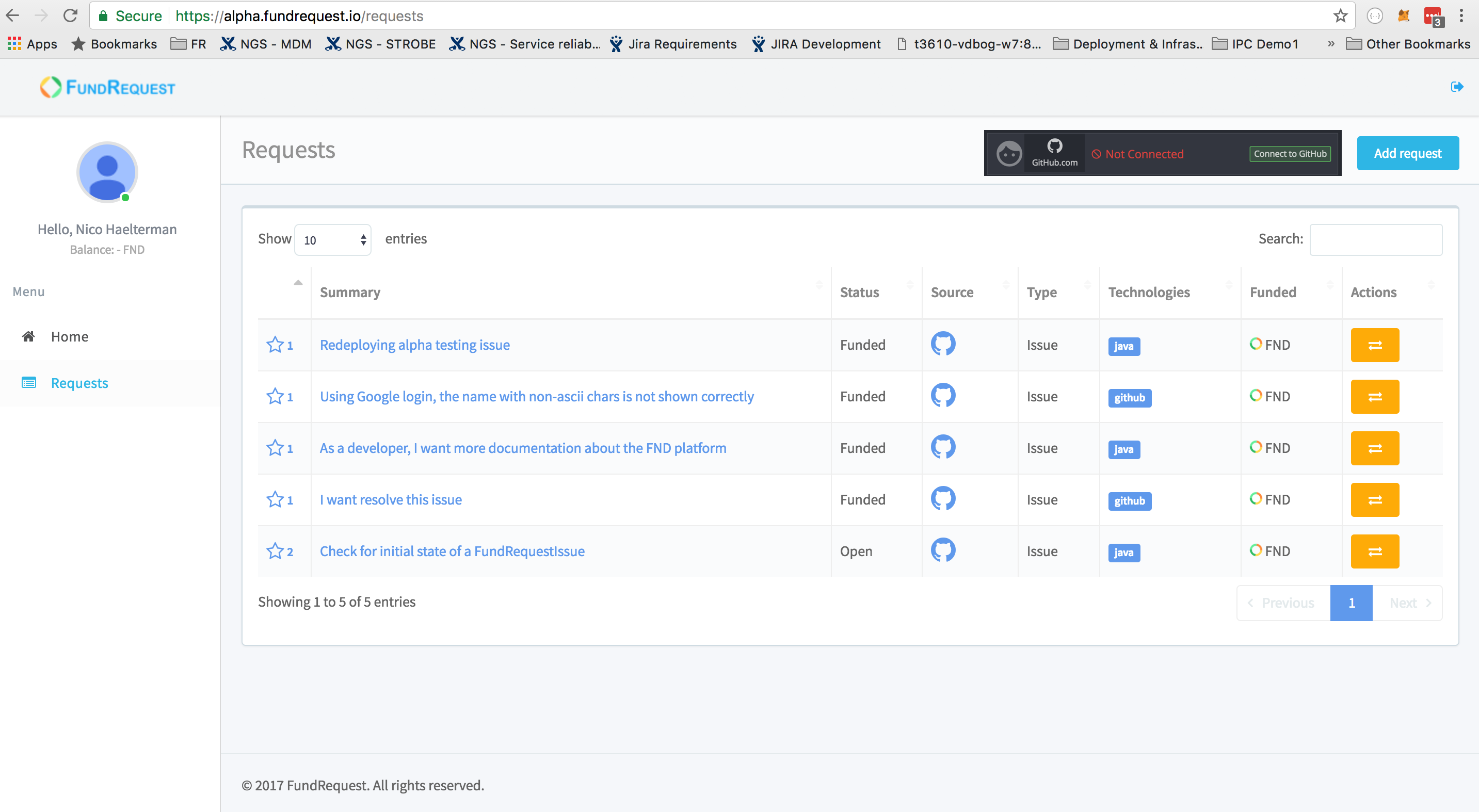
Task: Select Requests in sidebar menu
Action: point(79,383)
